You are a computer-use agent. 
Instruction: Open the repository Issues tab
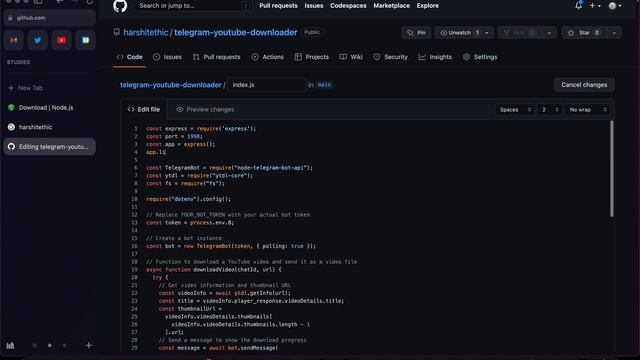click(167, 57)
